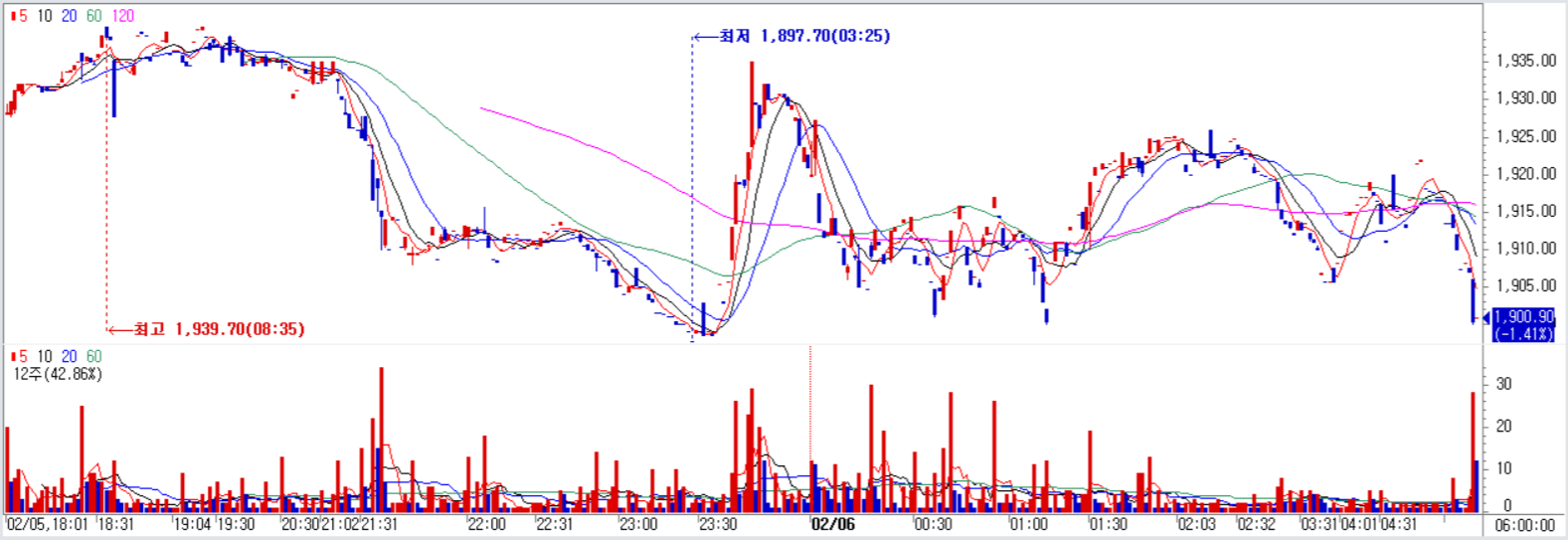Screen dimensions: 1568x540
Task: Click the 12주(42.86%) volume label
Action: 58,374
